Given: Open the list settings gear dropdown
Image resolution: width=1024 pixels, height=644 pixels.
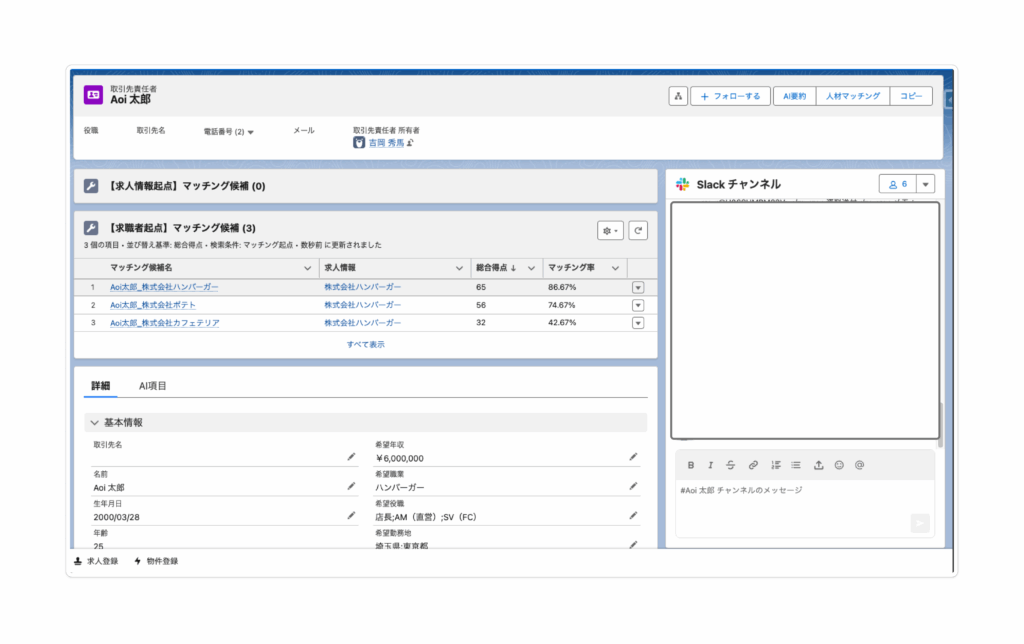Looking at the screenshot, I should (610, 230).
